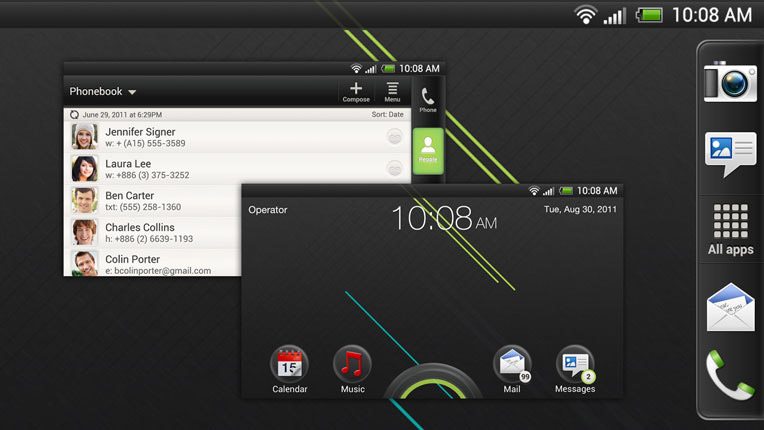This screenshot has width=764, height=430.
Task: Tap the green Phone handset in the dock
Action: pyautogui.click(x=730, y=374)
